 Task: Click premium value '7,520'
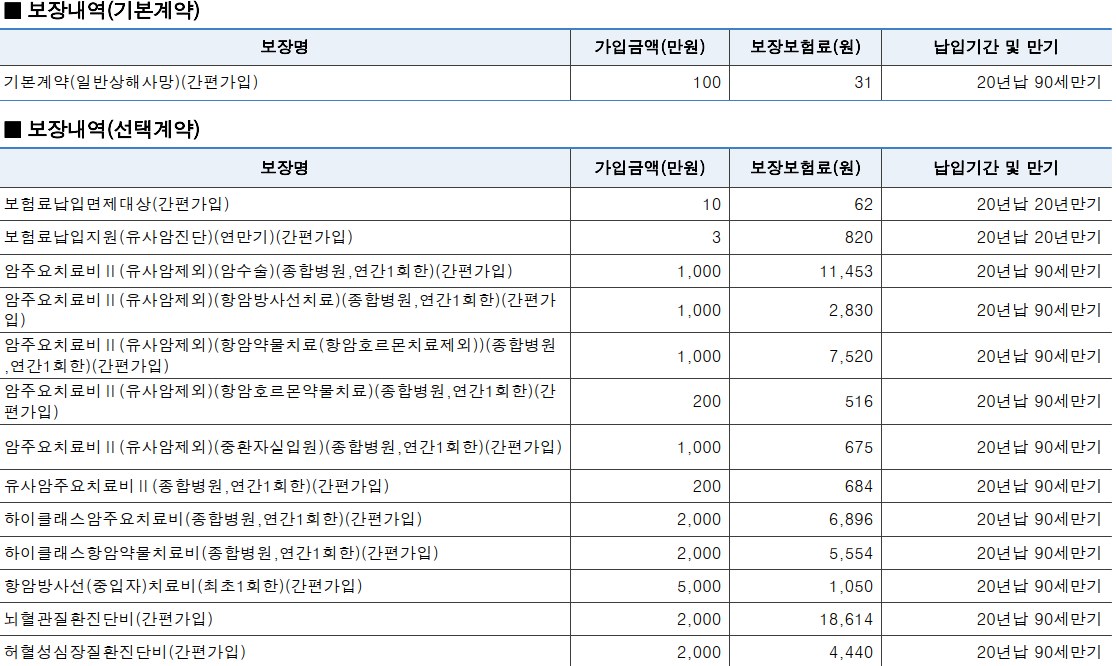(851, 356)
